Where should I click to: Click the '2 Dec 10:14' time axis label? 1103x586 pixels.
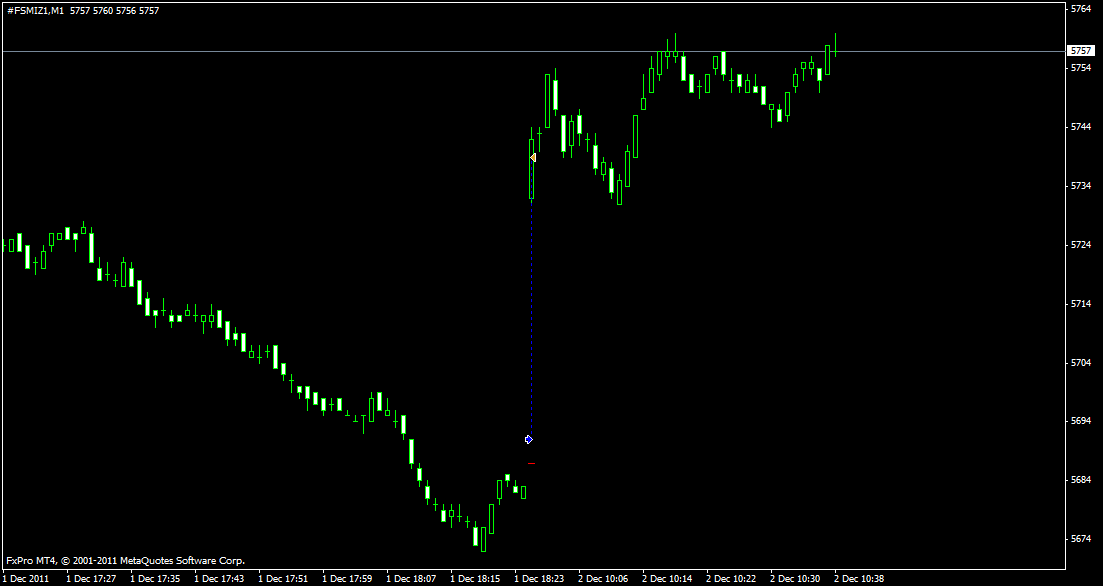coord(668,579)
